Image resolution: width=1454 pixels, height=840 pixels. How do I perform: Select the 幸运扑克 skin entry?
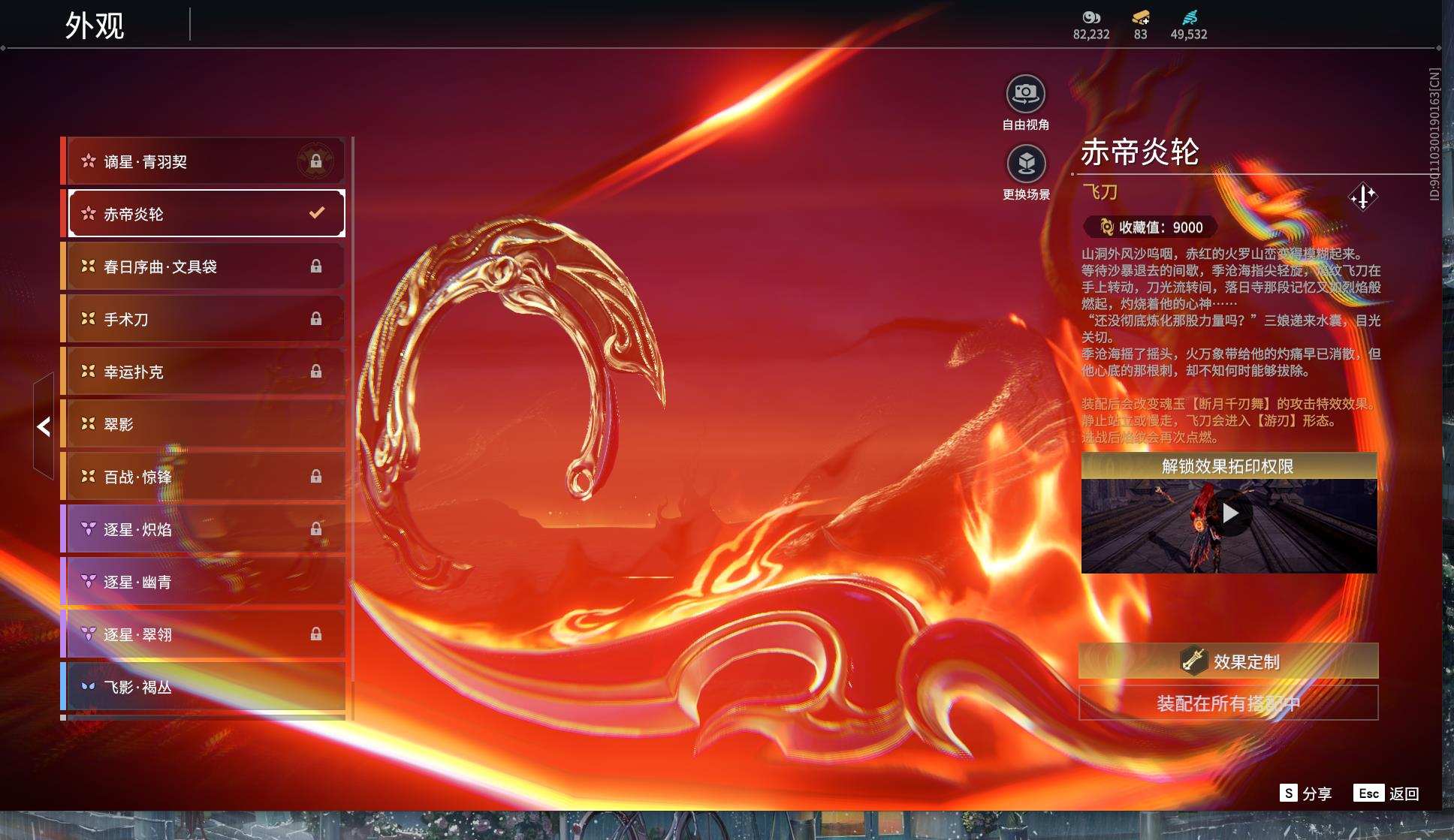[x=203, y=372]
